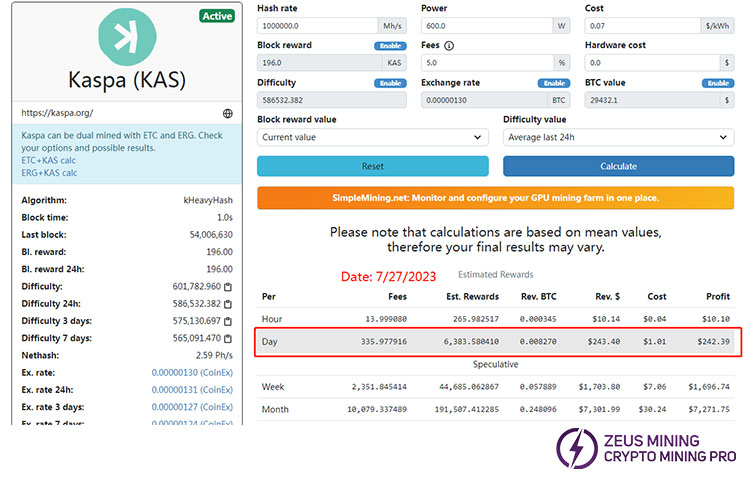Click the globe icon beside kaspa.org

[228, 114]
